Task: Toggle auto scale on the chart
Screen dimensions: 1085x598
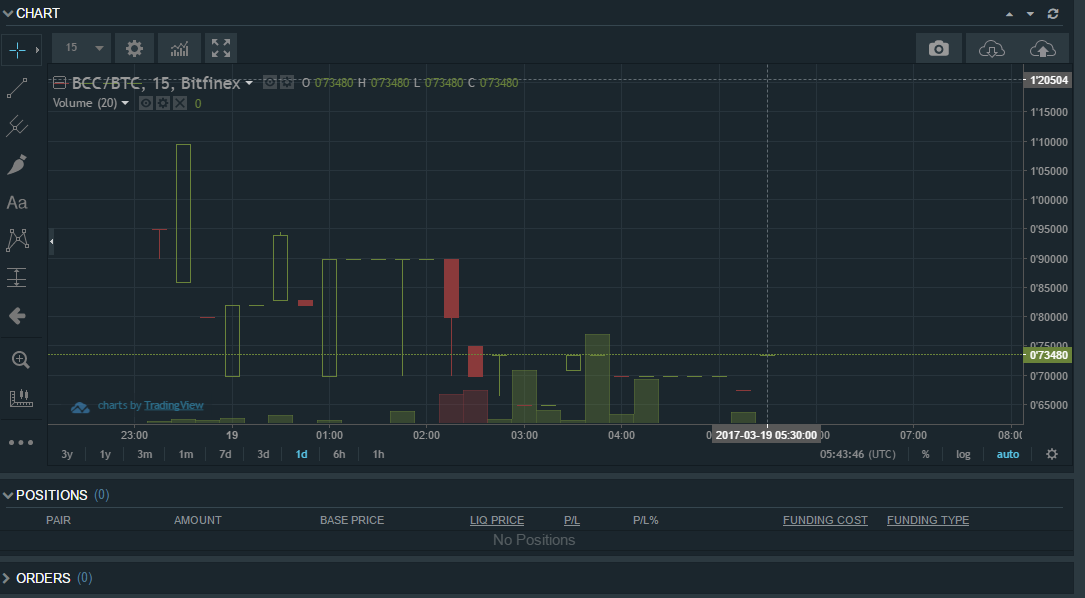Action: pyautogui.click(x=1007, y=454)
